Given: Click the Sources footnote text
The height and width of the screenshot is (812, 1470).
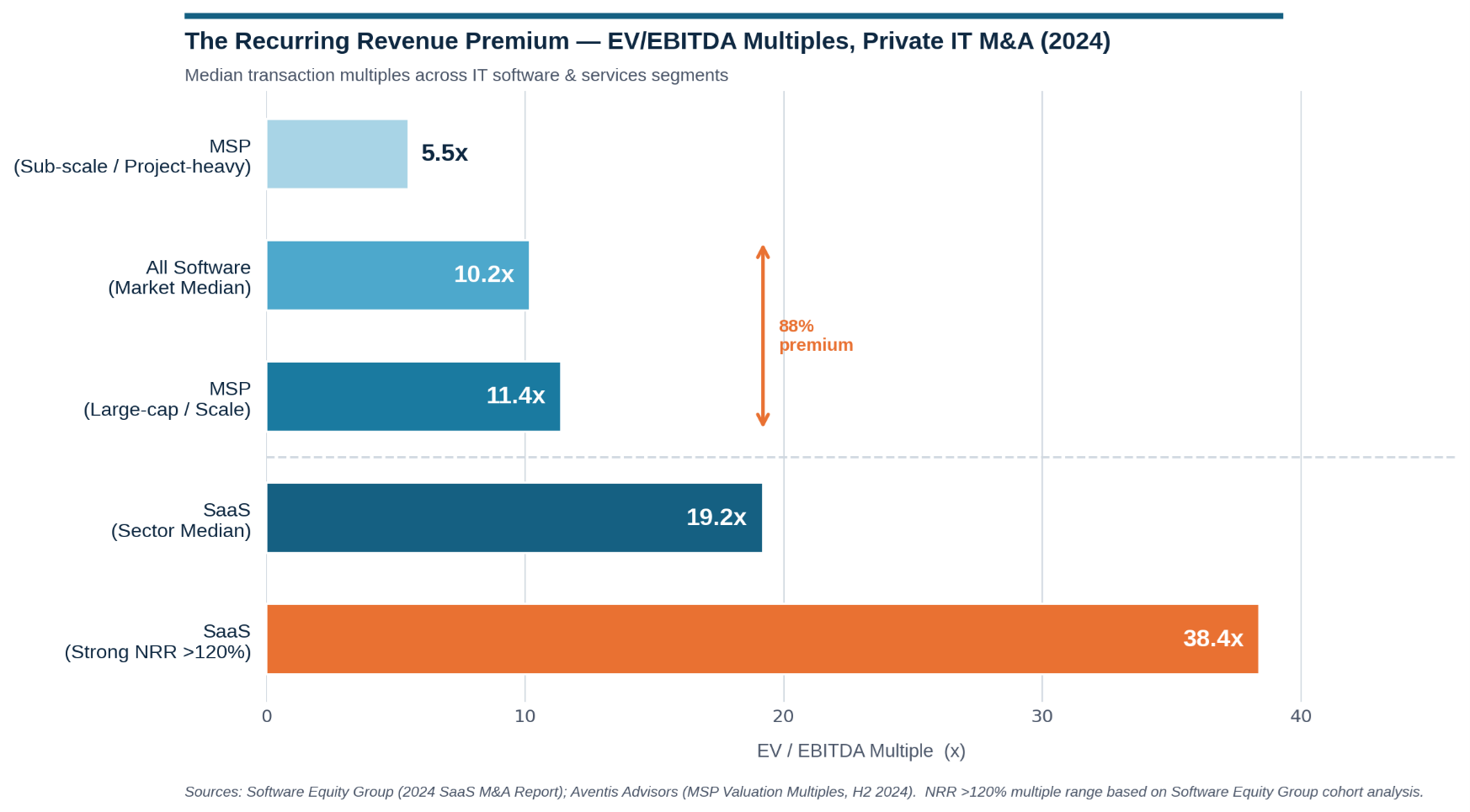Looking at the screenshot, I should point(803,792).
